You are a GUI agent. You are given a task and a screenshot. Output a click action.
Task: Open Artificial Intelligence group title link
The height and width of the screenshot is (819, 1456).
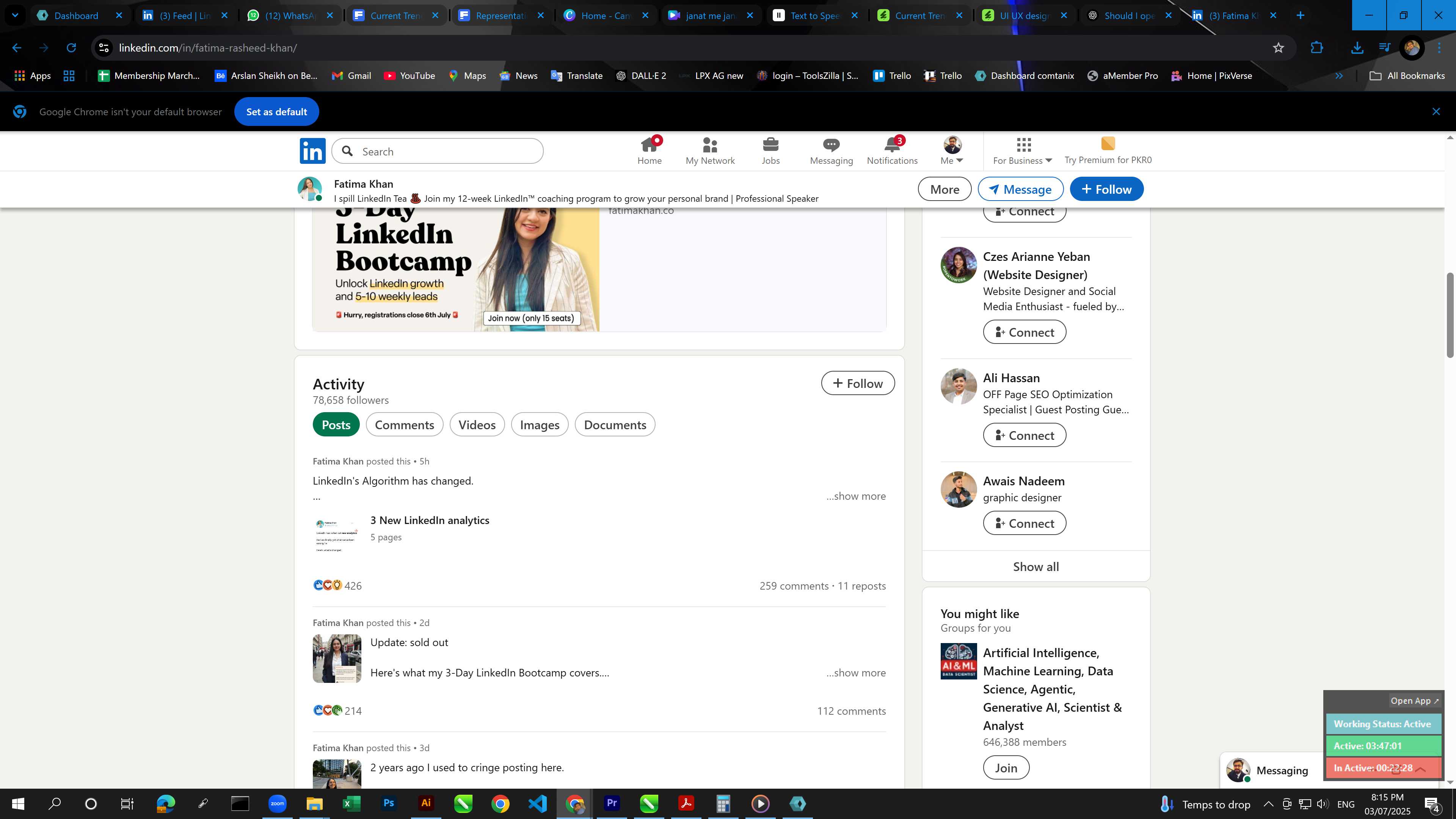1052,689
